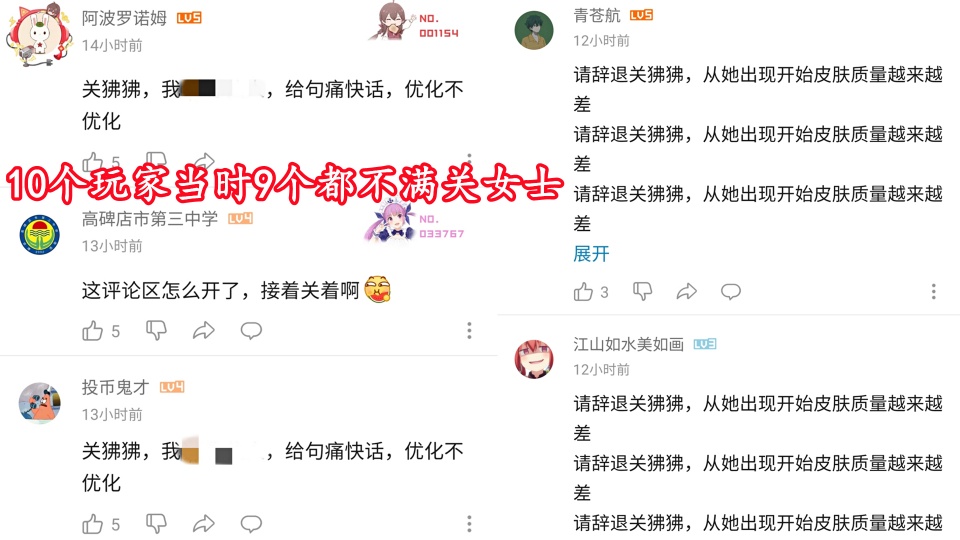Viewport: 960px width, 540px height.
Task: Share the comment by 投币鬼才
Action: [204, 523]
